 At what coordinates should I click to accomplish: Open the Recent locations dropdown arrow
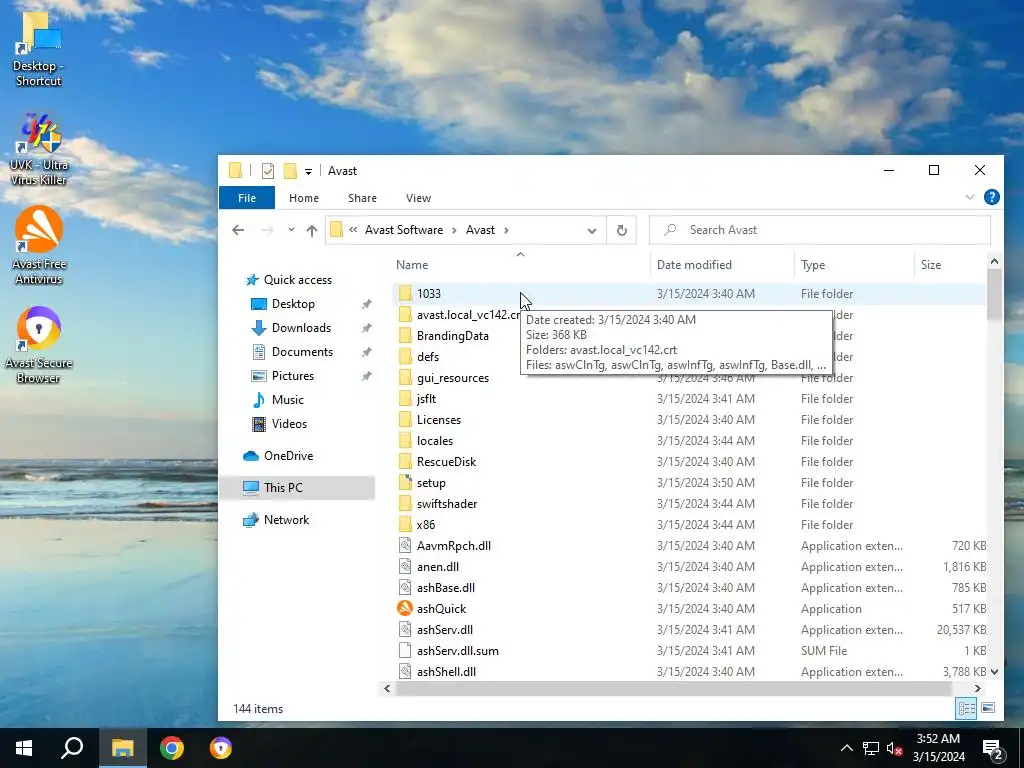pos(291,230)
